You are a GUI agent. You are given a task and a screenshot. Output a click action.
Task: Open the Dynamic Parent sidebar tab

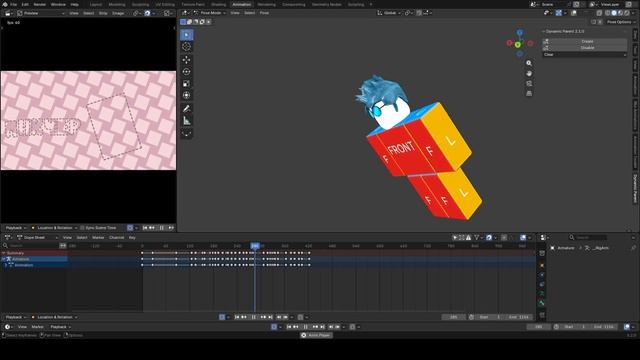pos(635,188)
